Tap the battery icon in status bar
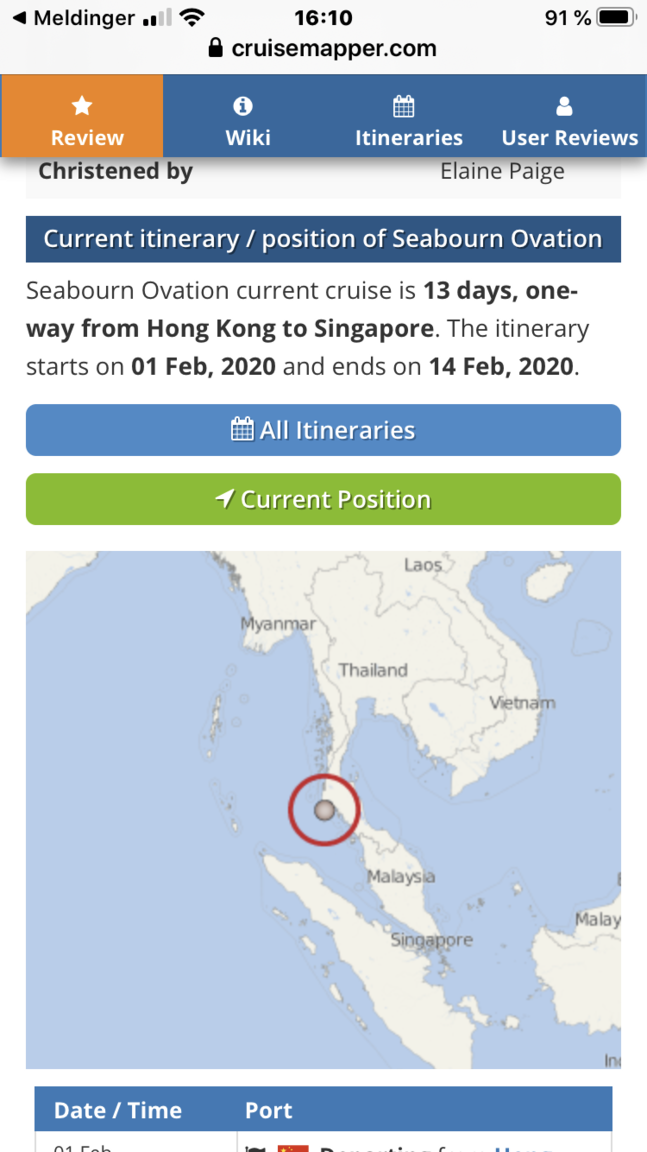647x1152 pixels. pyautogui.click(x=616, y=18)
